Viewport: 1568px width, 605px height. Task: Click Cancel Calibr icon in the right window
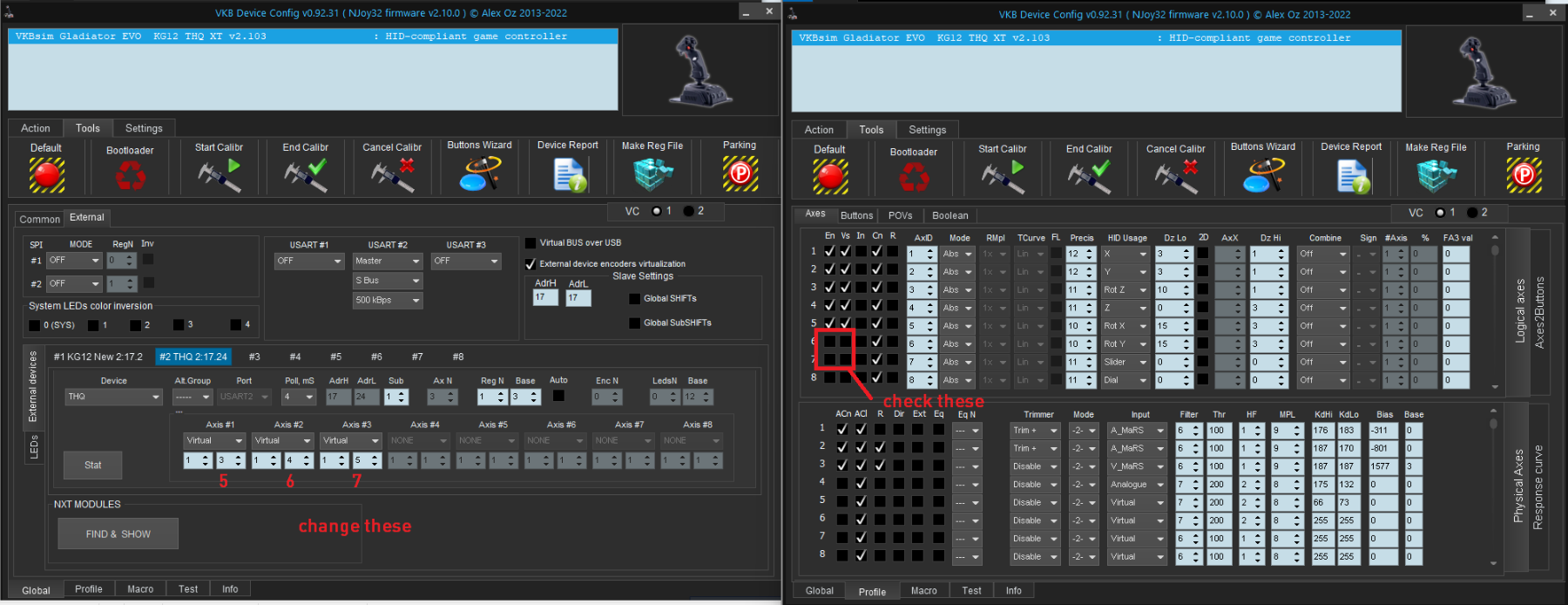(x=1175, y=176)
